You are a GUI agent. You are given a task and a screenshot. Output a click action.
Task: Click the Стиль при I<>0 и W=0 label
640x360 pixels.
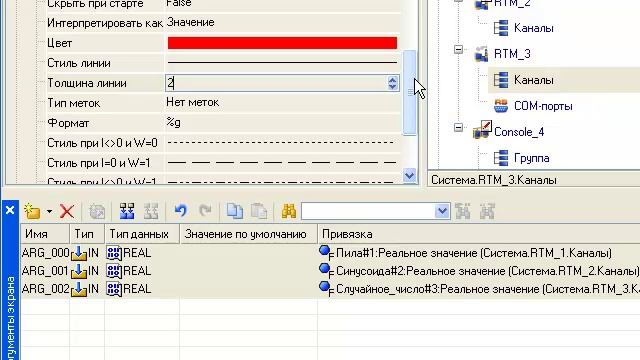click(102, 143)
